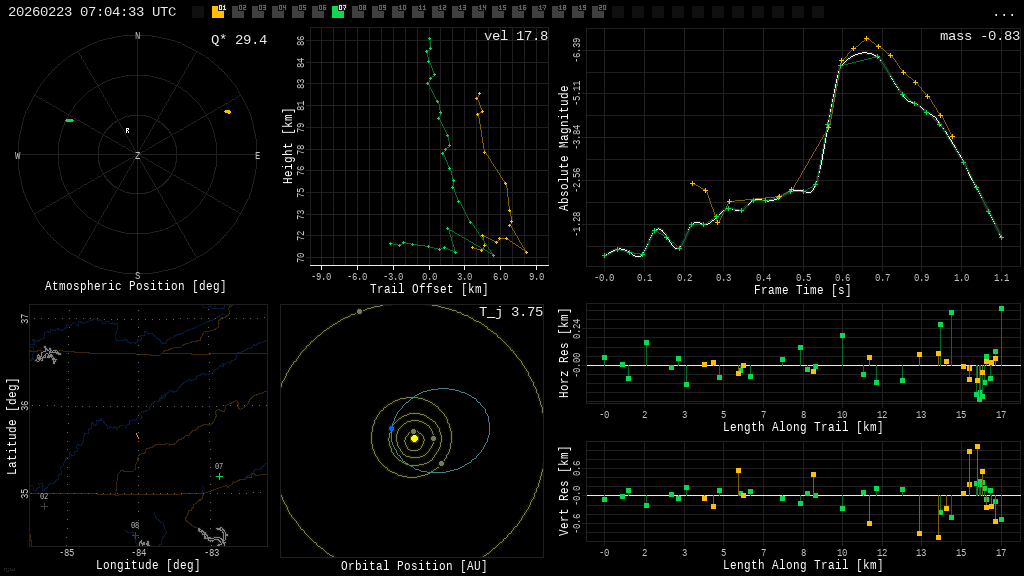Click the T_j 3.75 value
This screenshot has height=576, width=1024.
[511, 312]
